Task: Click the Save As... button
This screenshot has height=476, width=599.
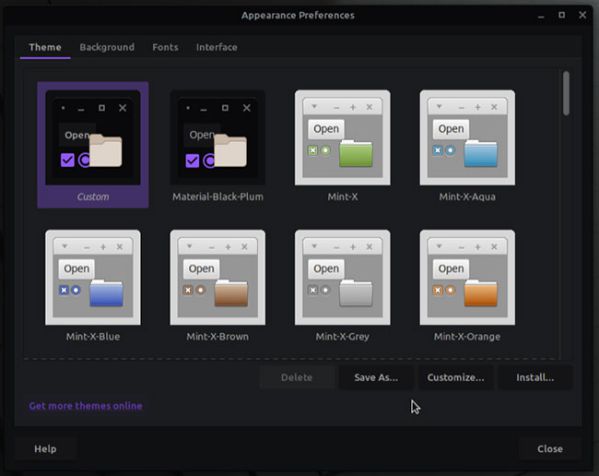Action: [376, 377]
